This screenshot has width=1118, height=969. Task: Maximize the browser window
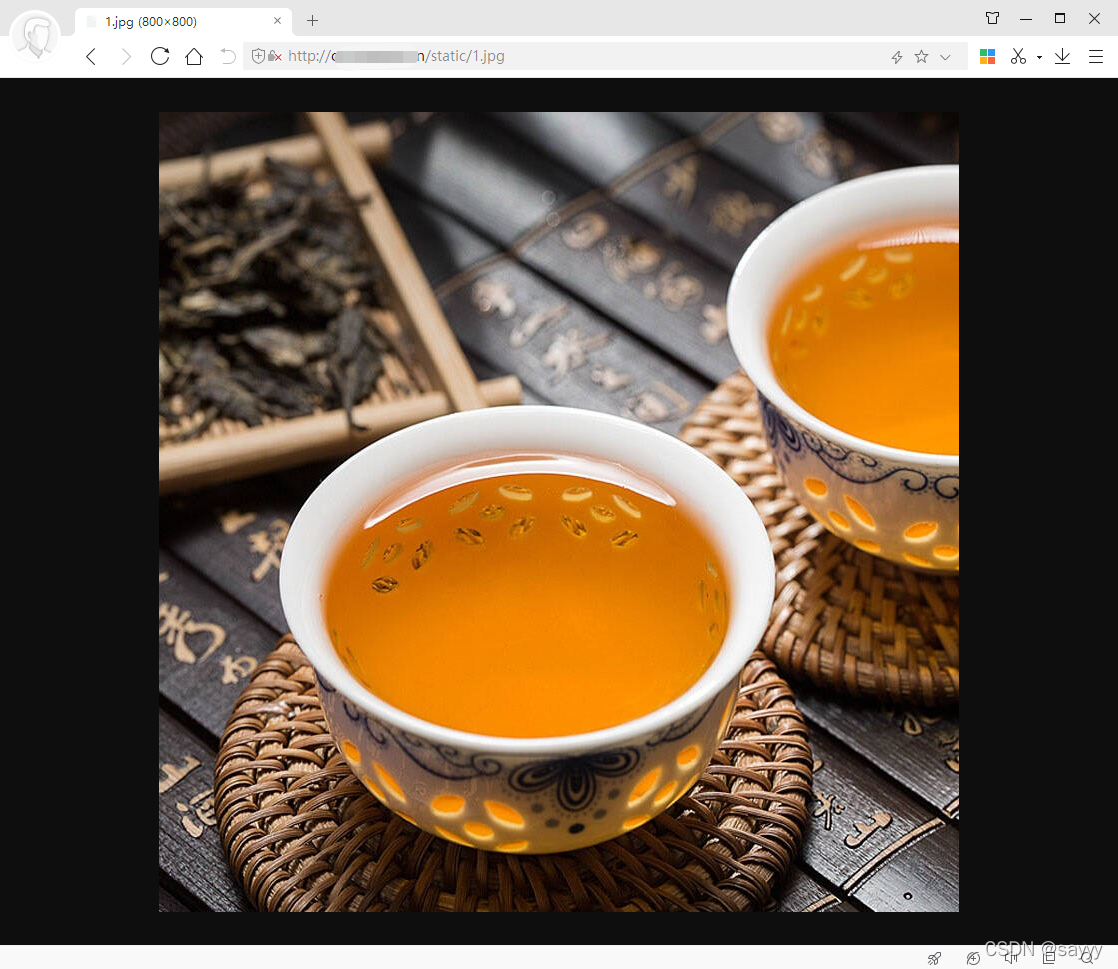pos(1060,19)
